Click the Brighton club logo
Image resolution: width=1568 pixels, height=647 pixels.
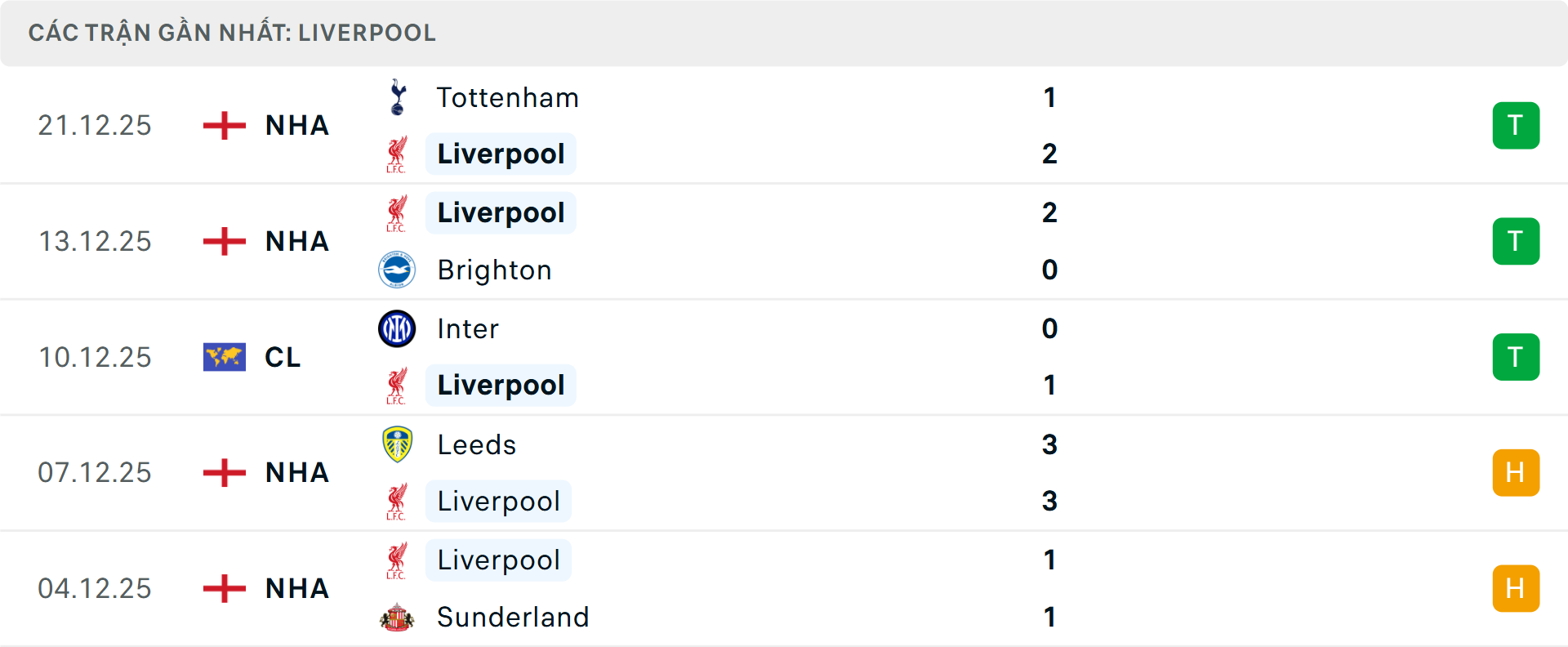click(397, 270)
